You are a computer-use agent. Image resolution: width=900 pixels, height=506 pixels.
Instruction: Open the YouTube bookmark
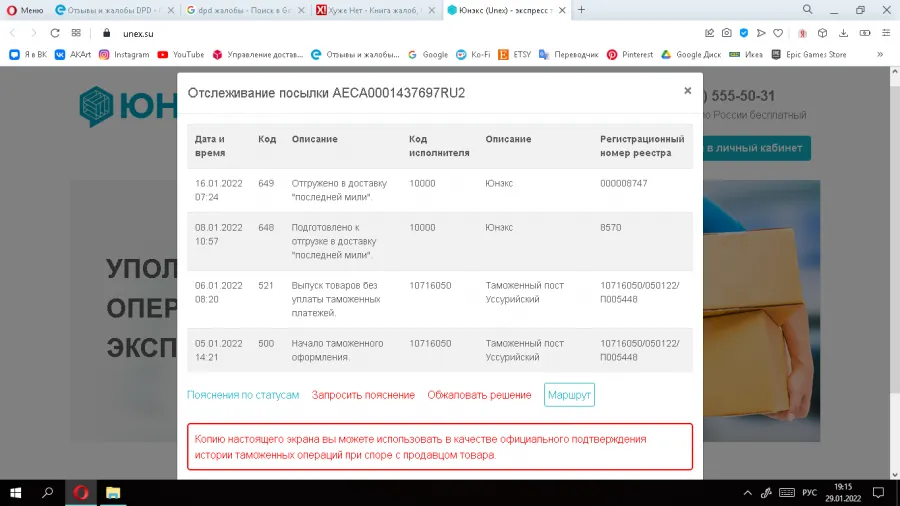pos(181,55)
